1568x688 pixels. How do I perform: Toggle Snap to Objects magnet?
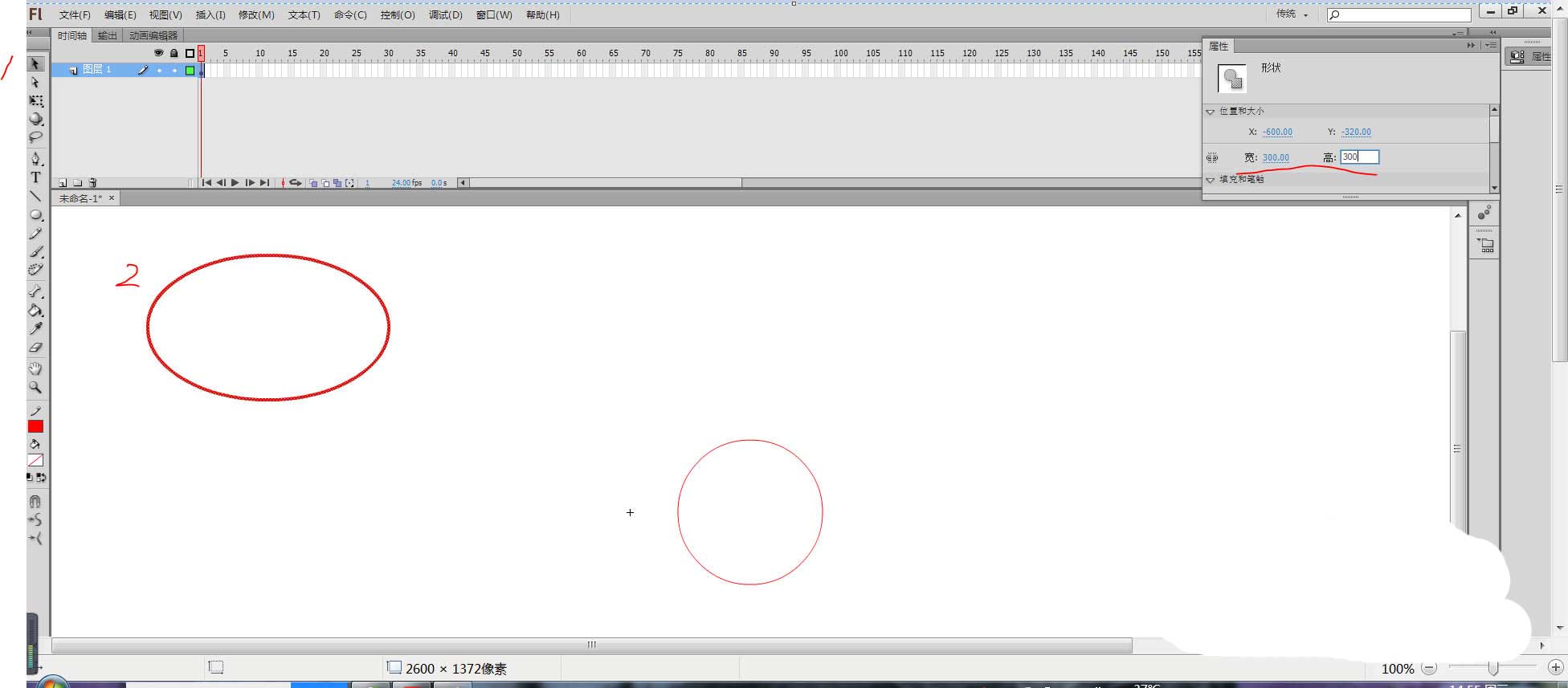tap(35, 502)
